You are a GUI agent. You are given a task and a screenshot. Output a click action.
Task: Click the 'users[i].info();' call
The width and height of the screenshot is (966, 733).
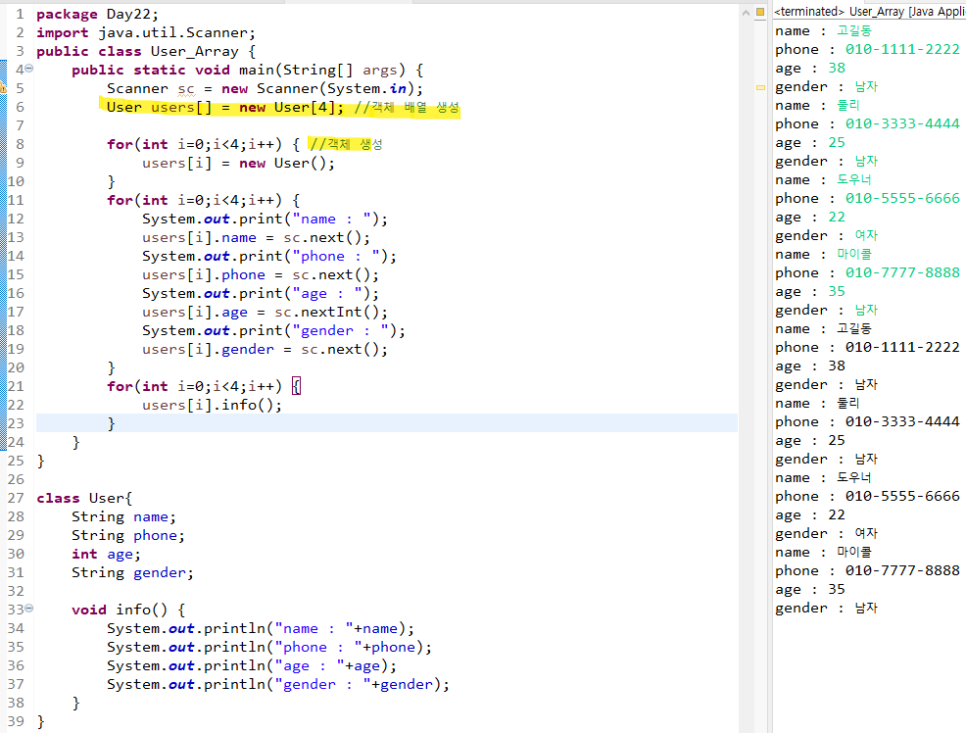[212, 405]
